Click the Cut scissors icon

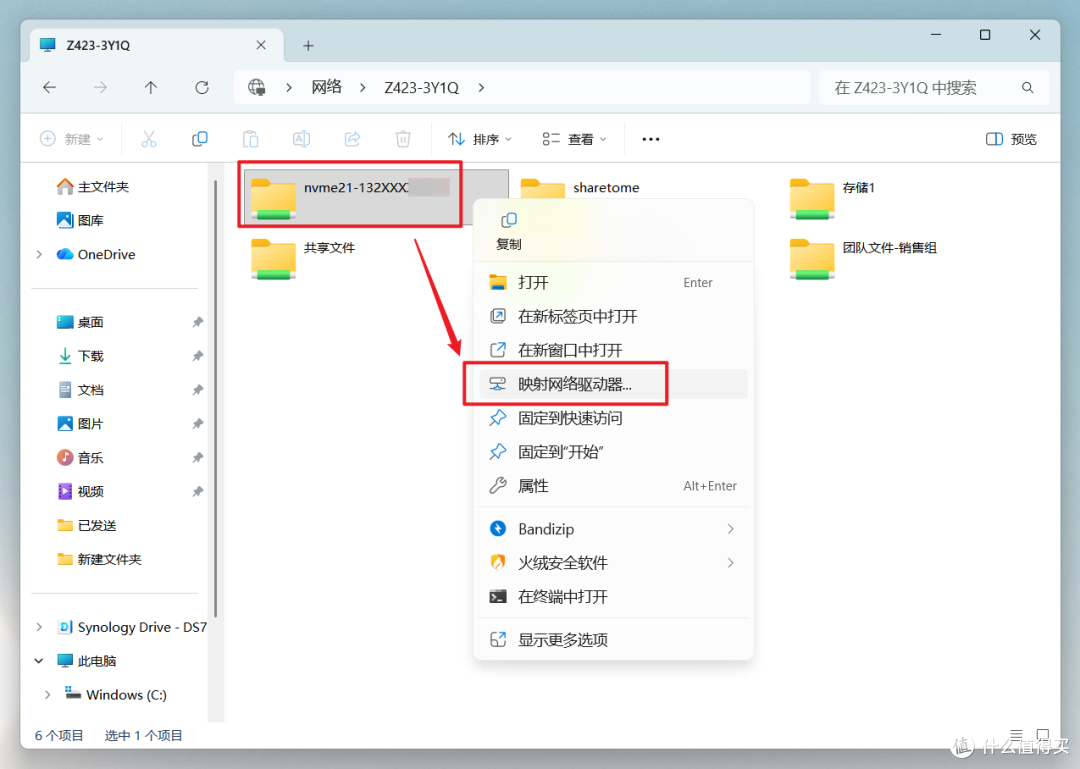(x=149, y=139)
